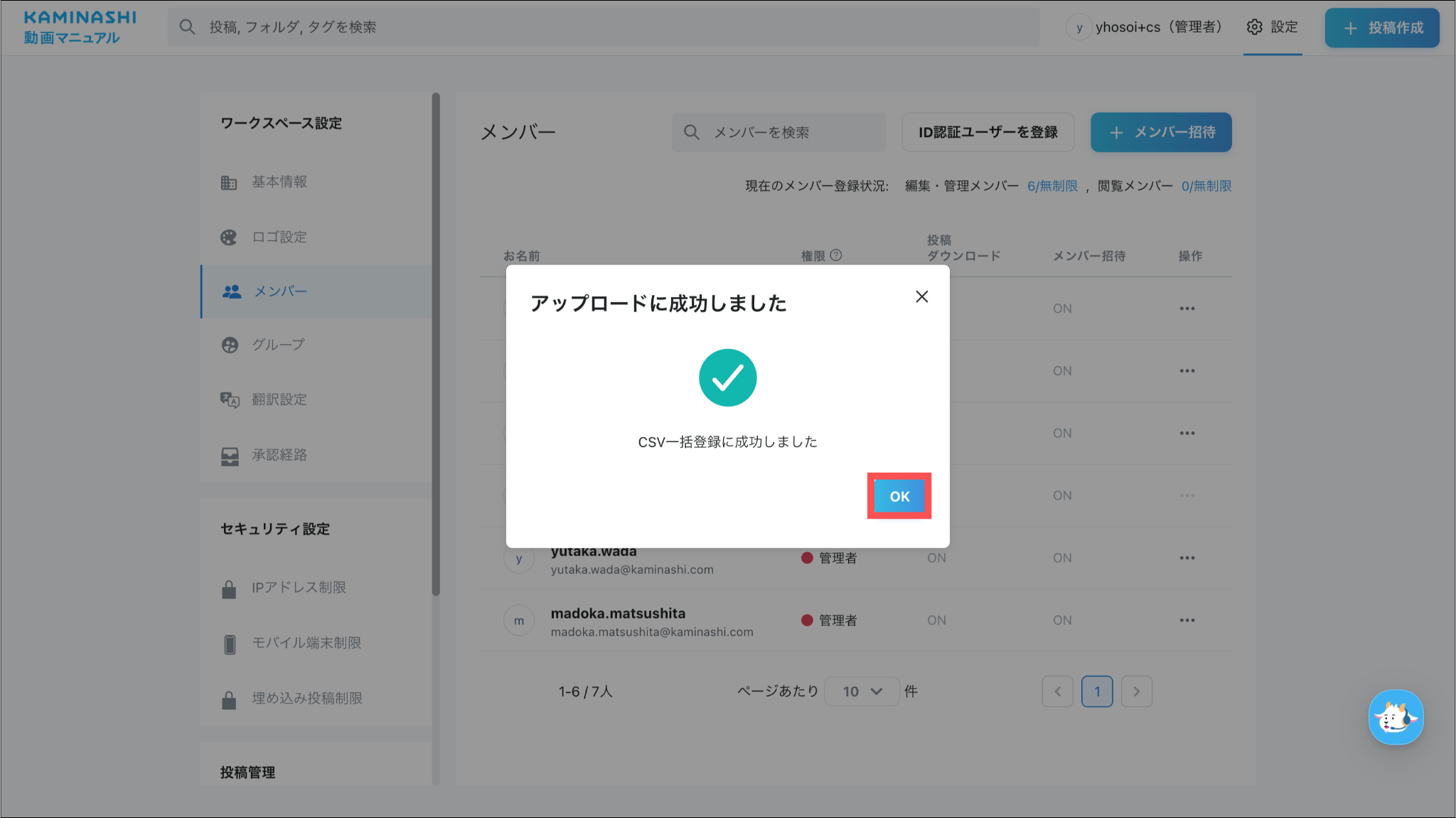
Task: Open グループ settings in sidebar
Action: [x=277, y=345]
